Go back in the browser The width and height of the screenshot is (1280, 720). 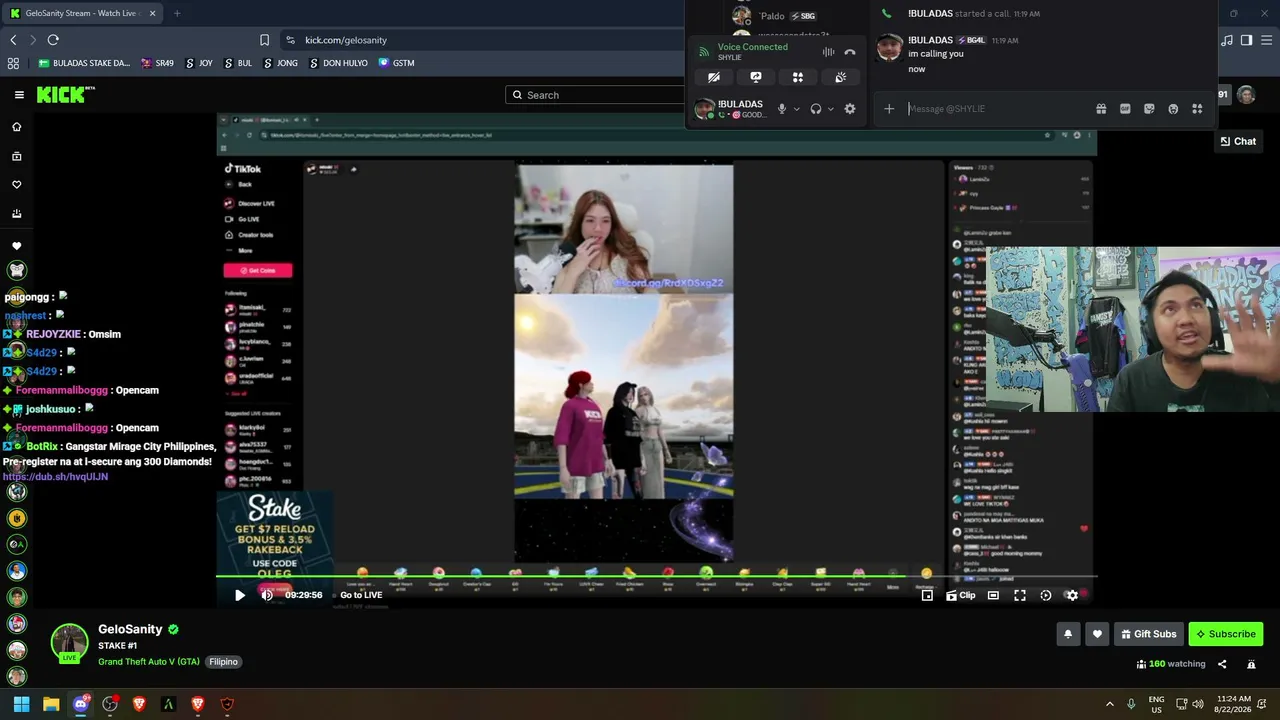(13, 40)
